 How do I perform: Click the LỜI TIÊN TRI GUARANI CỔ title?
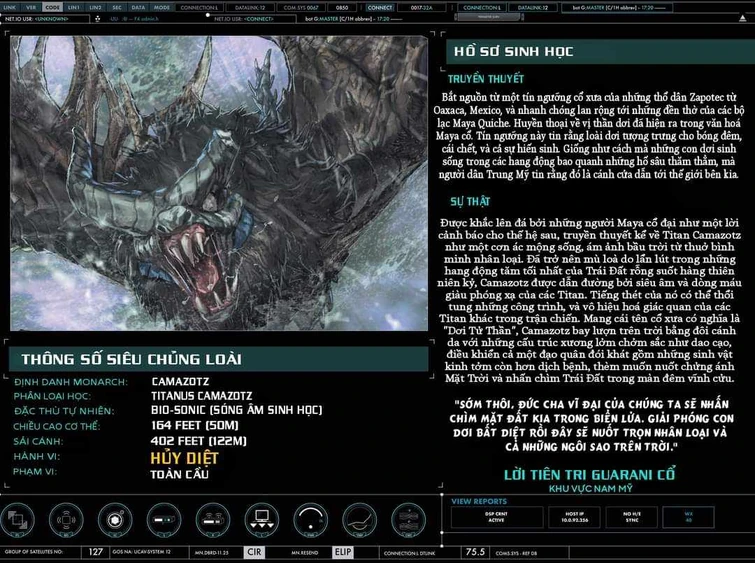590,474
